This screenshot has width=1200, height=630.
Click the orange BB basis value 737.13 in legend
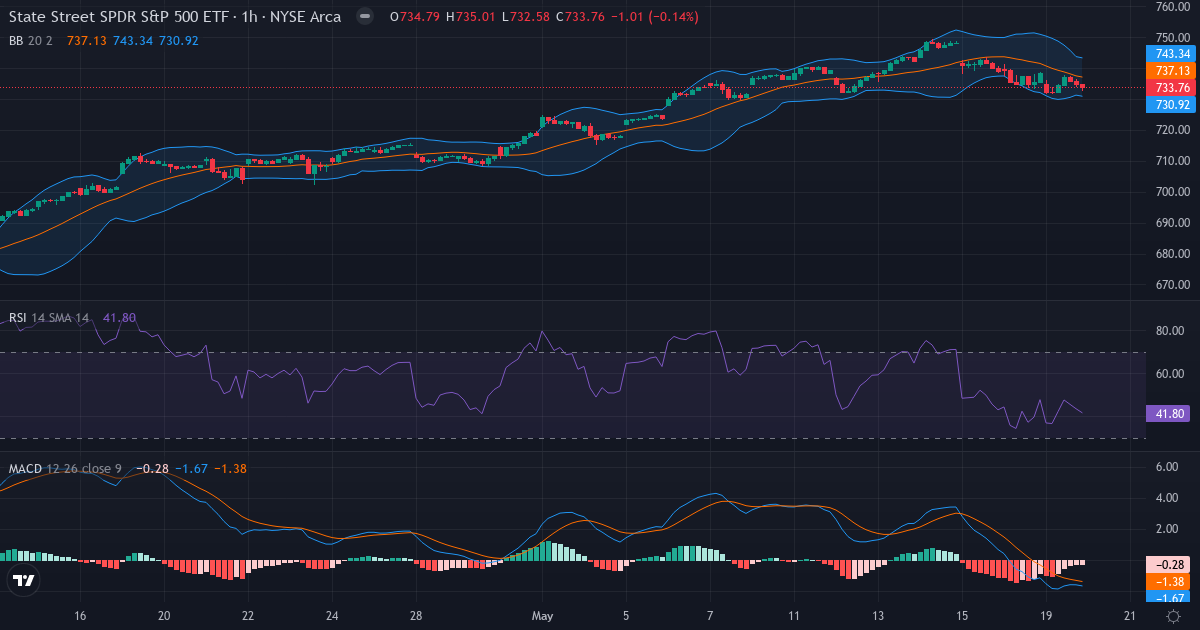click(x=86, y=40)
